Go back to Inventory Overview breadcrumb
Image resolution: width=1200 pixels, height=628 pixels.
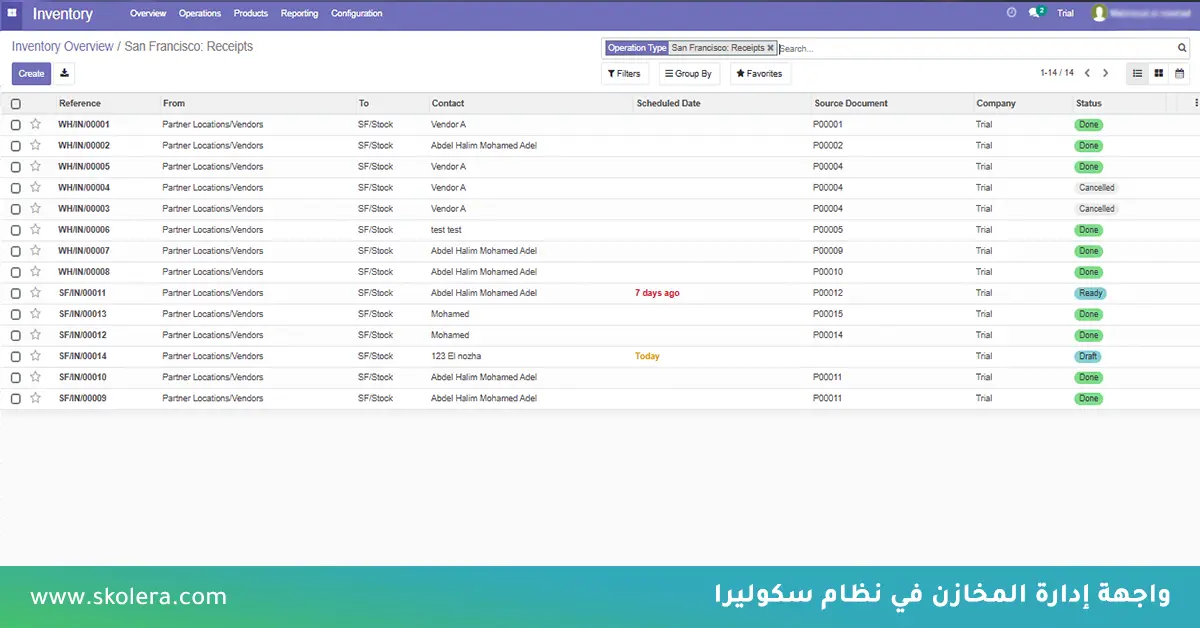point(62,46)
